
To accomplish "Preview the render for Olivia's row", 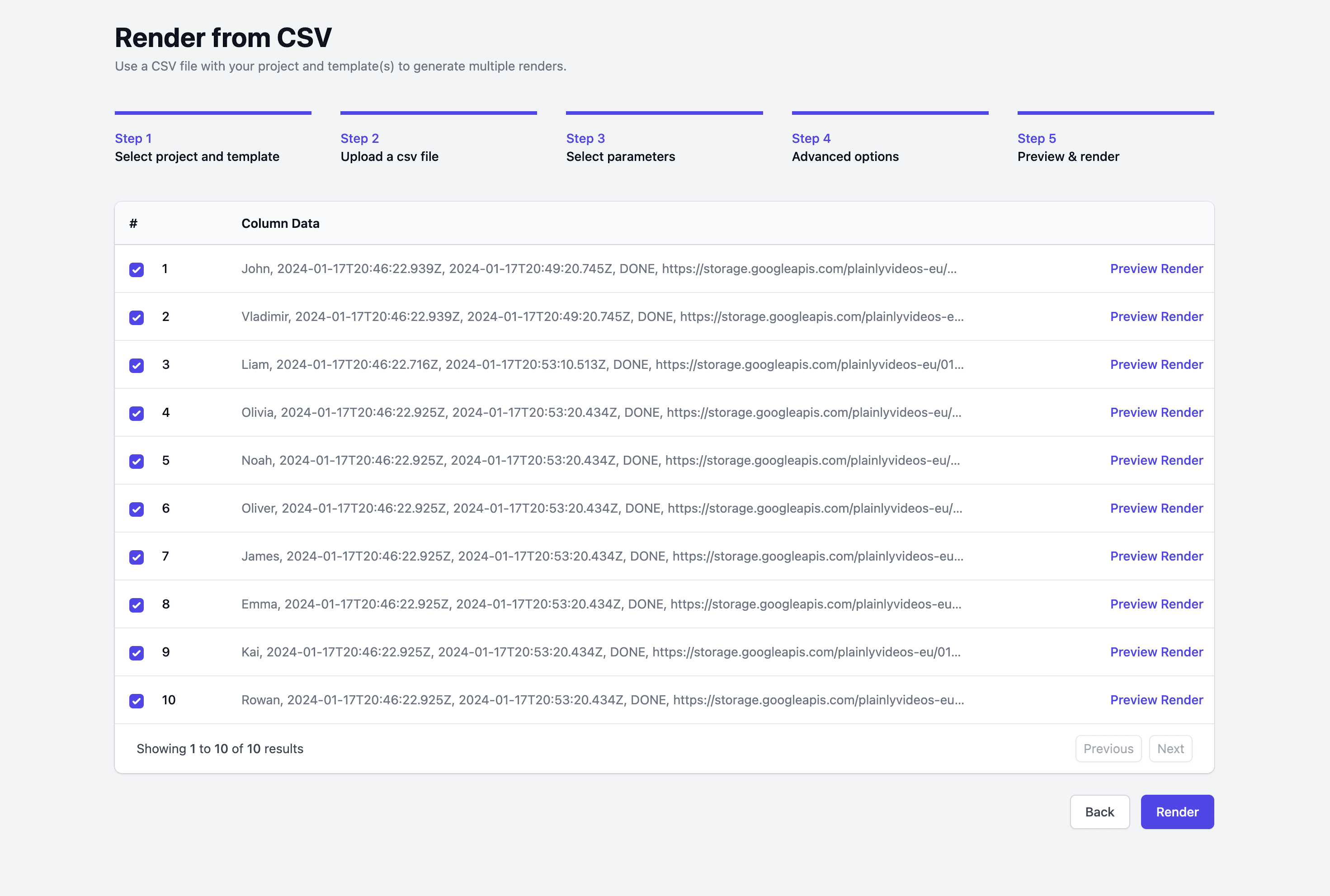I will tap(1156, 413).
